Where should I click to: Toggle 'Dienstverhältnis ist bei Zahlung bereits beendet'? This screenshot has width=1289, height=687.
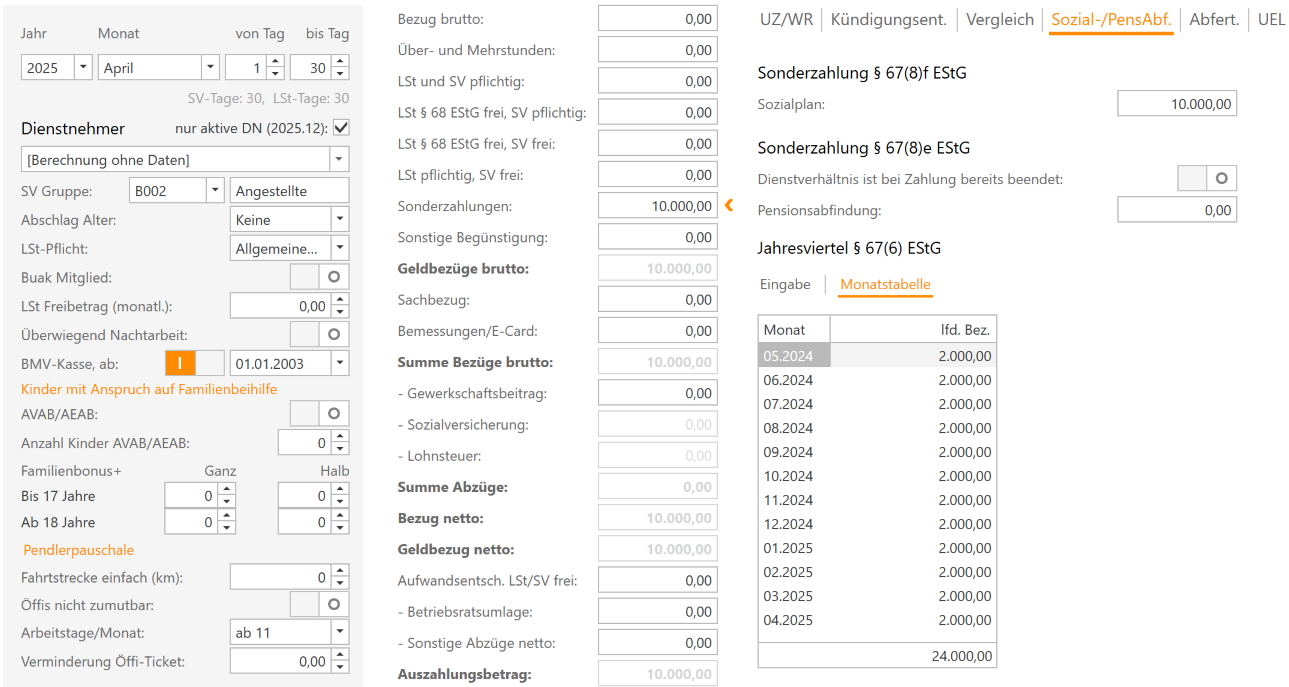1207,179
